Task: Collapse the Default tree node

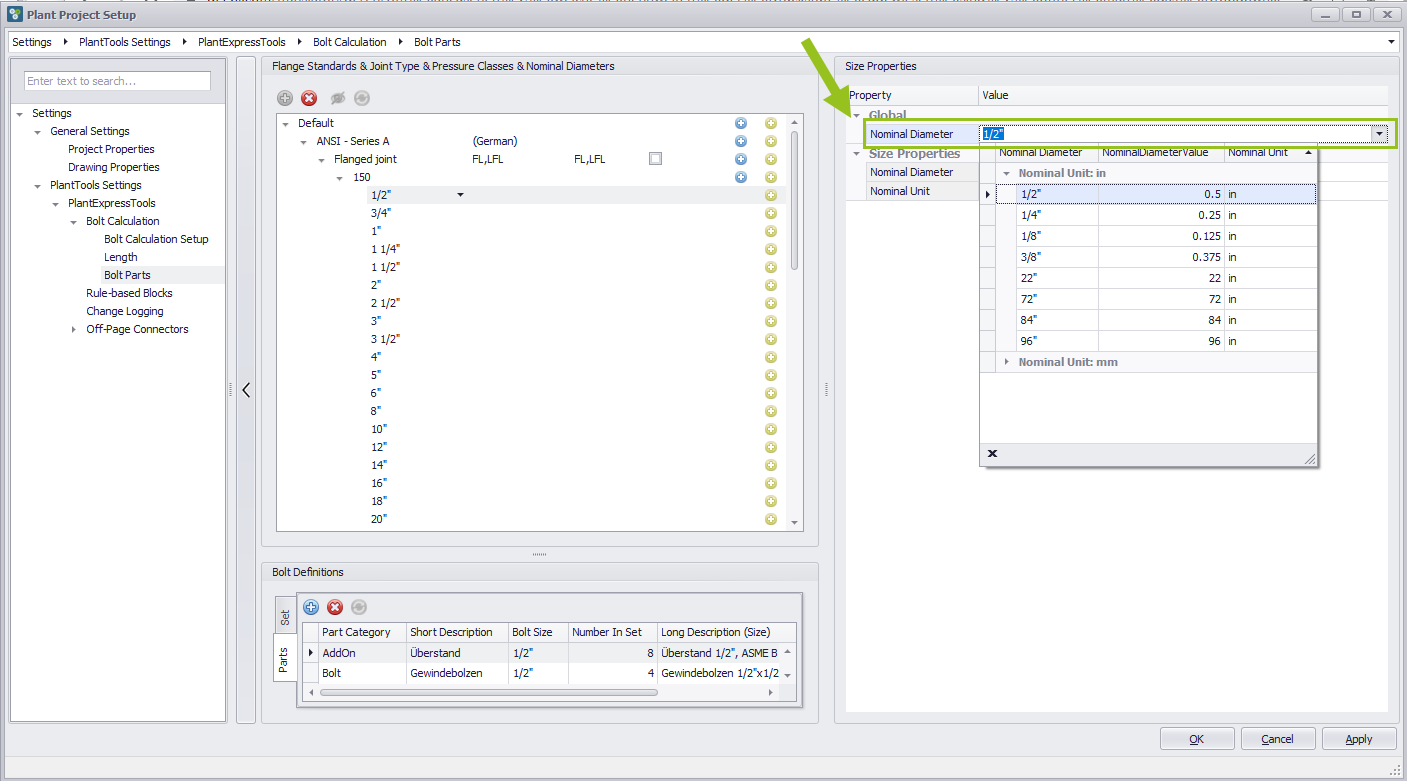Action: [286, 124]
